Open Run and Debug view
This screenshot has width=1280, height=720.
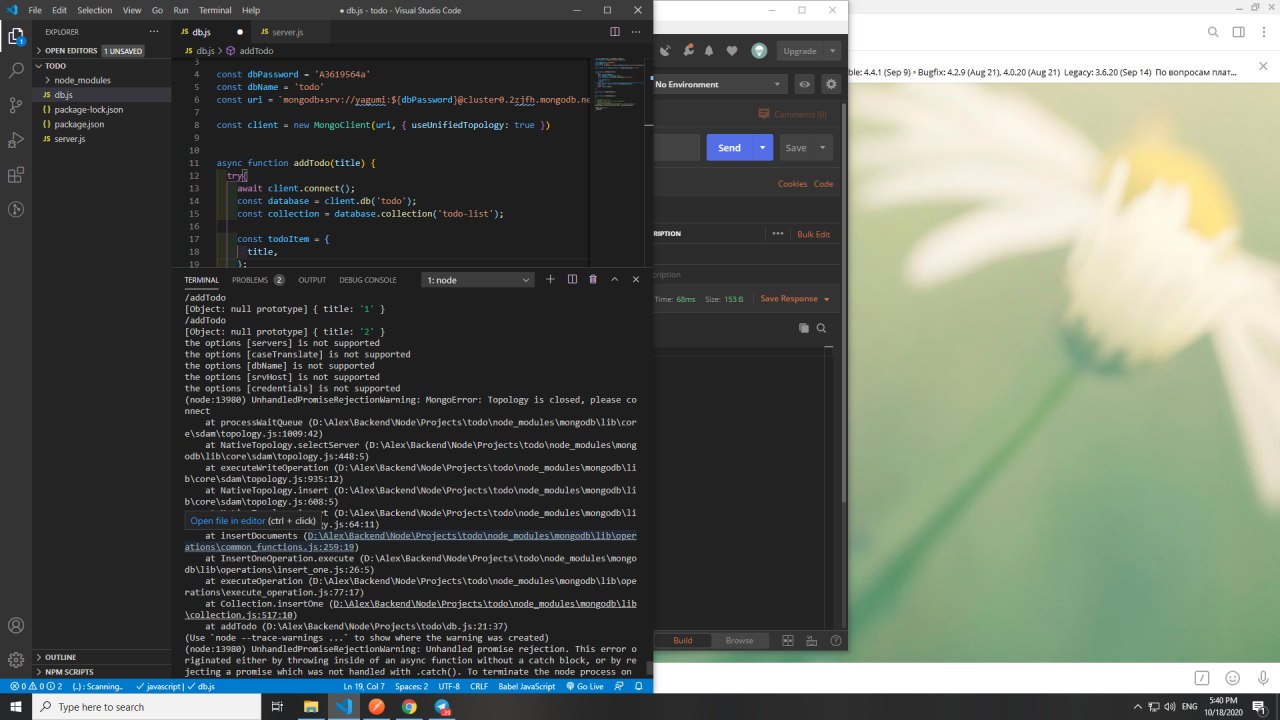pos(16,140)
